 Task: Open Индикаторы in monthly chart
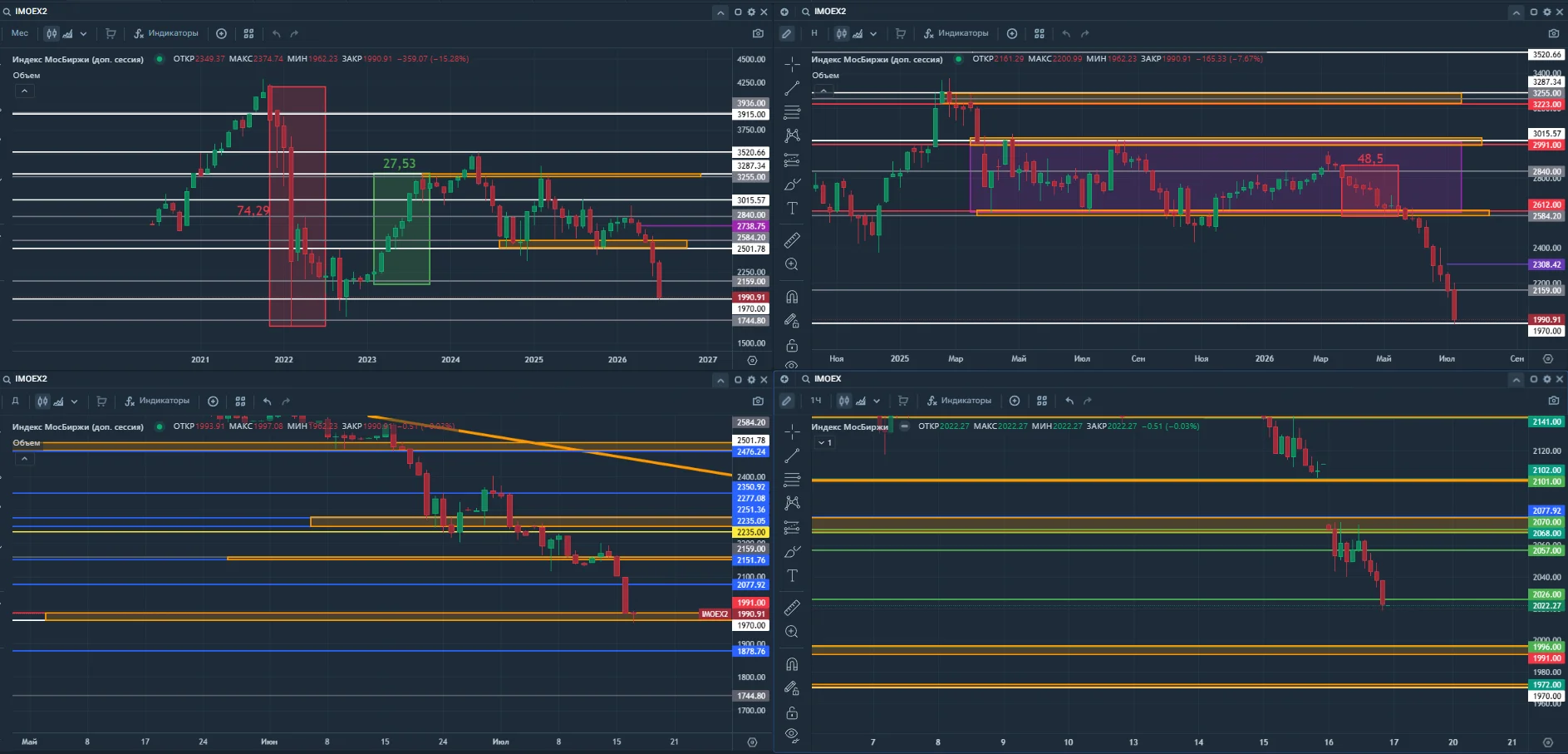[x=165, y=33]
